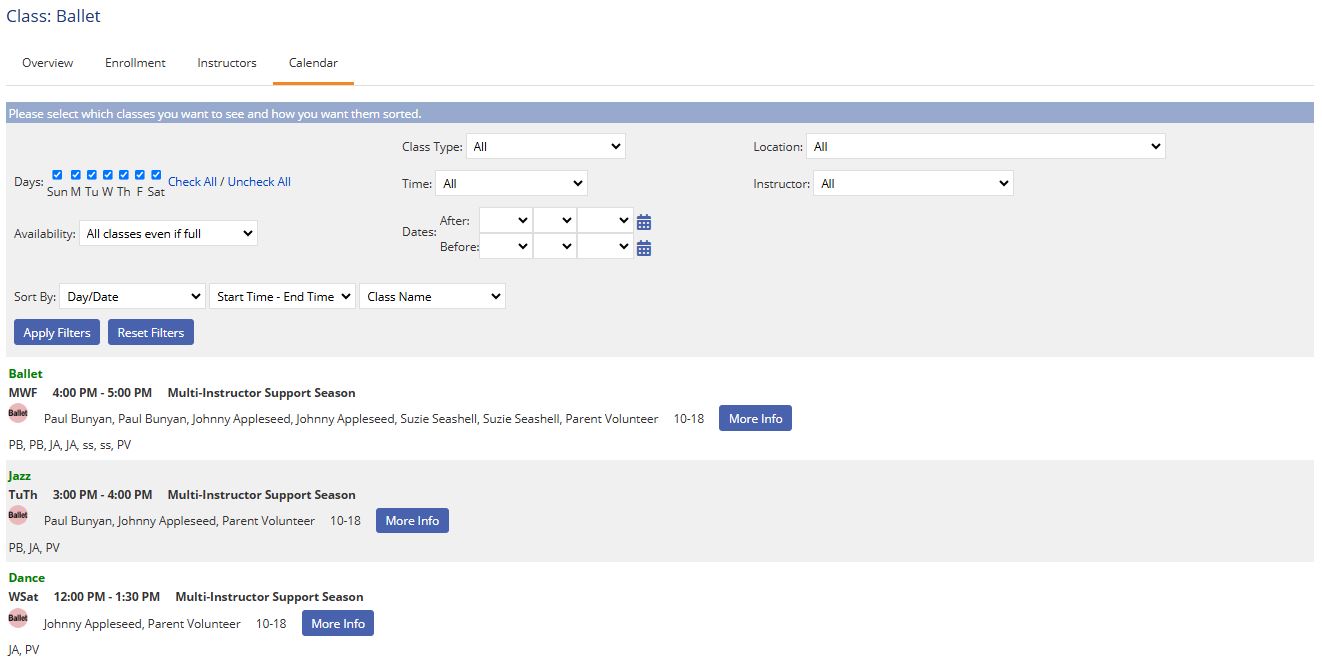Open the Instructors tab
The height and width of the screenshot is (669, 1322).
coord(227,63)
